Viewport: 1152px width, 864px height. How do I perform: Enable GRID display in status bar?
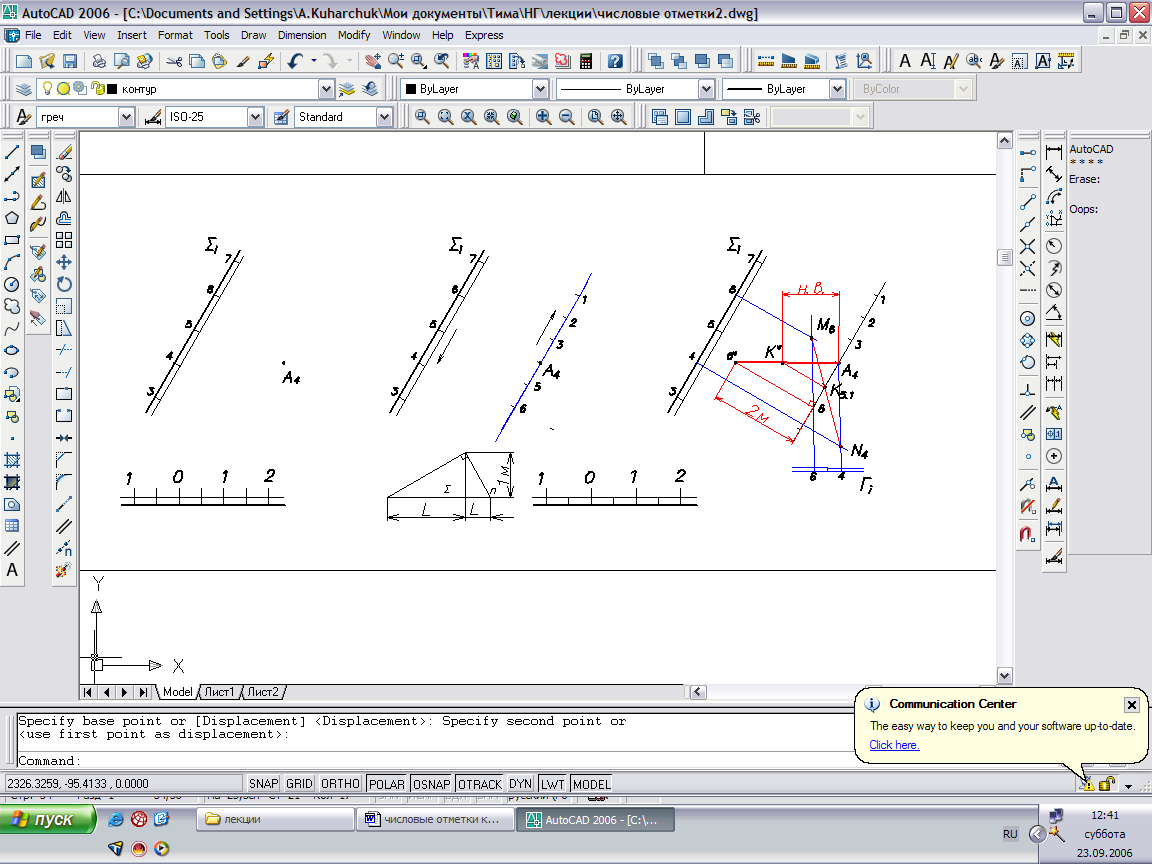(x=299, y=784)
